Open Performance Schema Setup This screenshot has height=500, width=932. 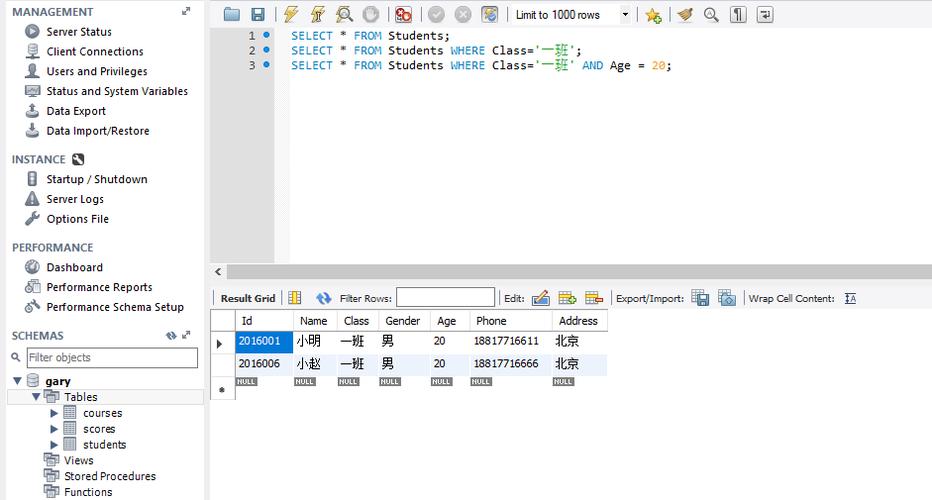(115, 307)
